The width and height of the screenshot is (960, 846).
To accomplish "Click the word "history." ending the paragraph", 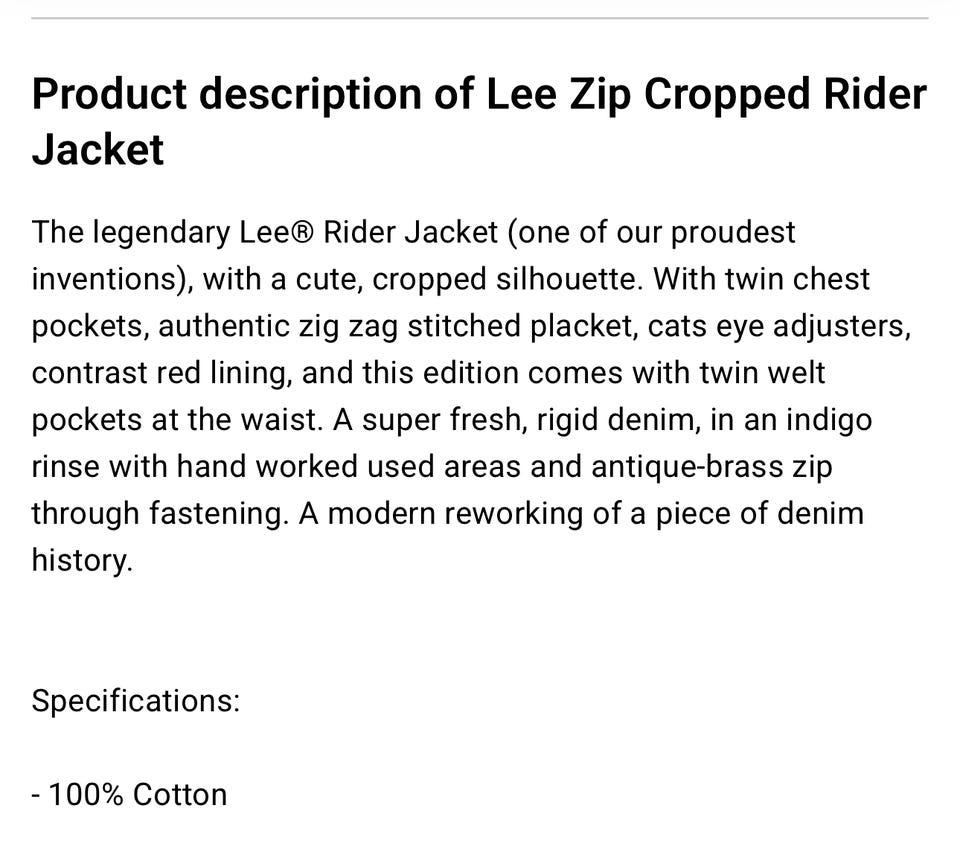I will (82, 561).
